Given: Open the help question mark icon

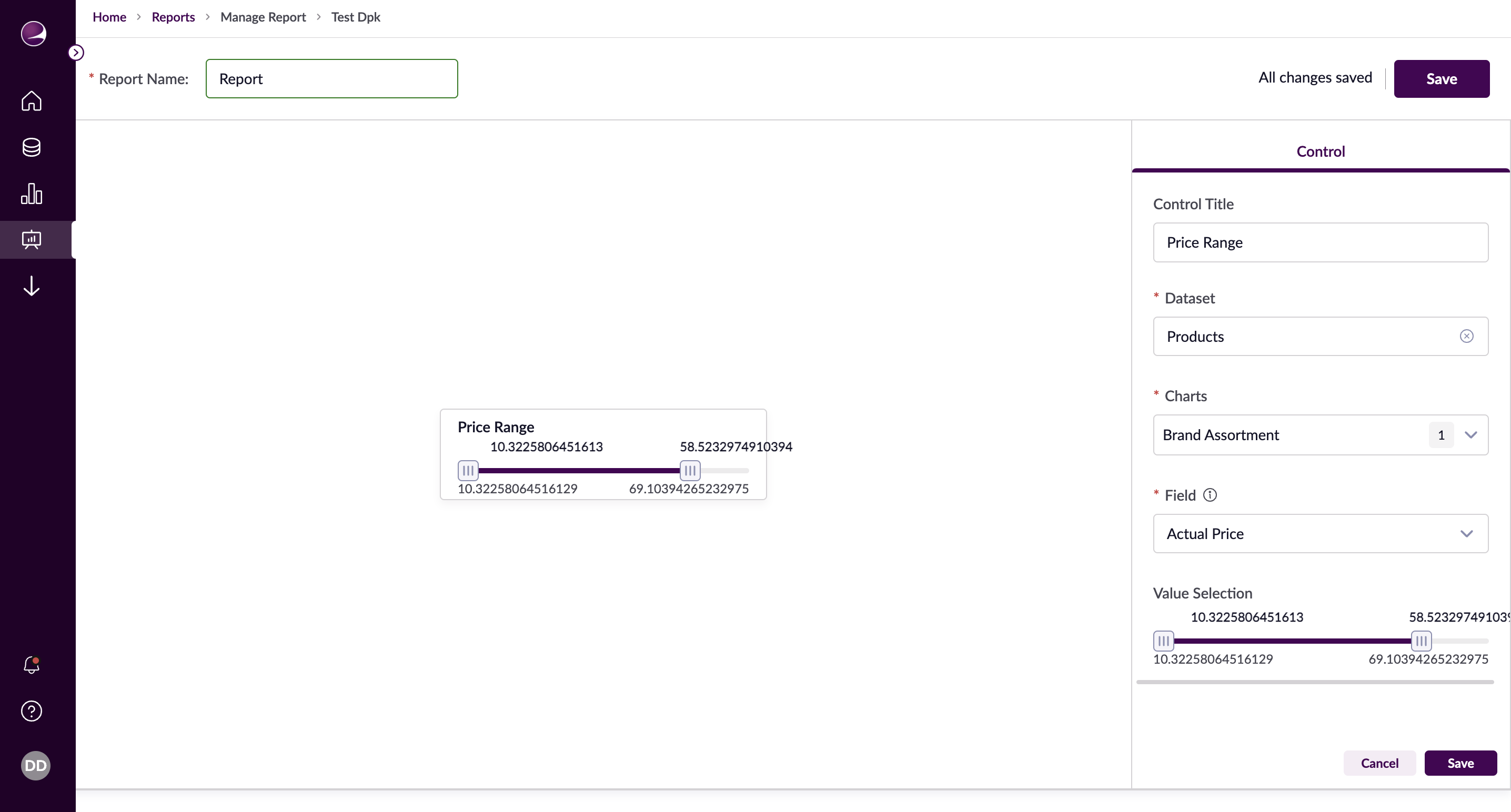Looking at the screenshot, I should [32, 710].
